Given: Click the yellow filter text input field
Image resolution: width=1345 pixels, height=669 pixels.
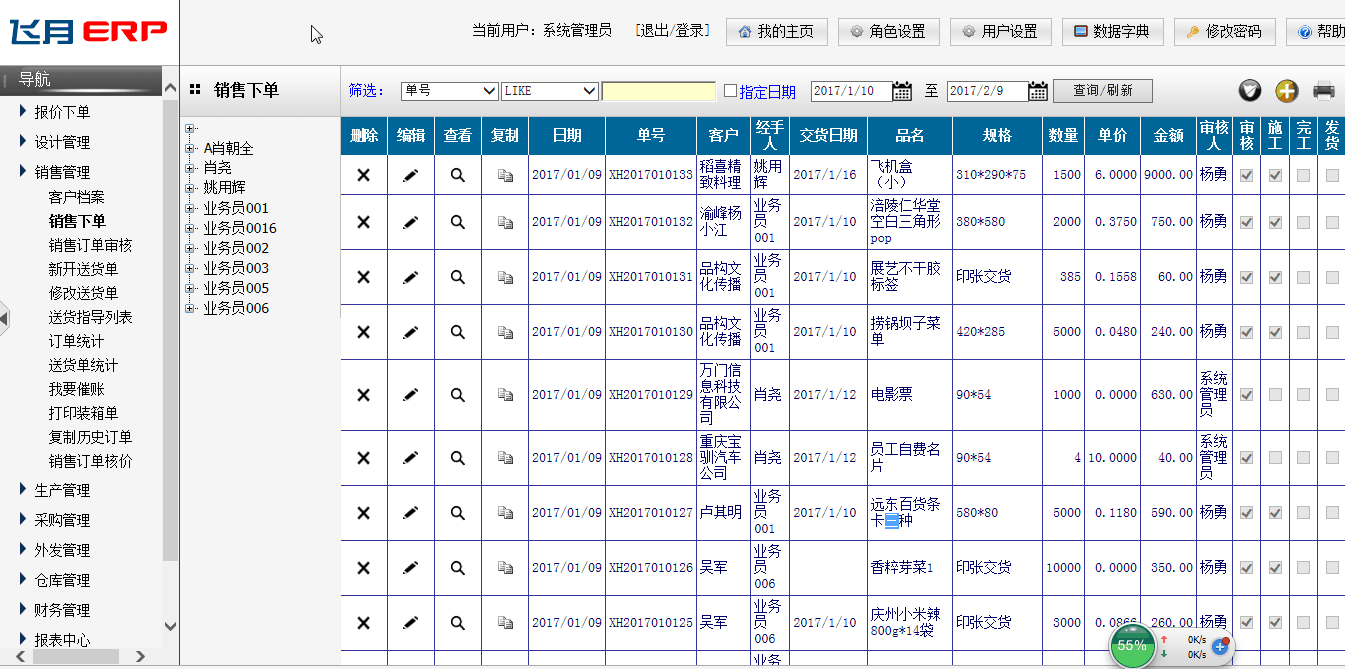Looking at the screenshot, I should (658, 91).
